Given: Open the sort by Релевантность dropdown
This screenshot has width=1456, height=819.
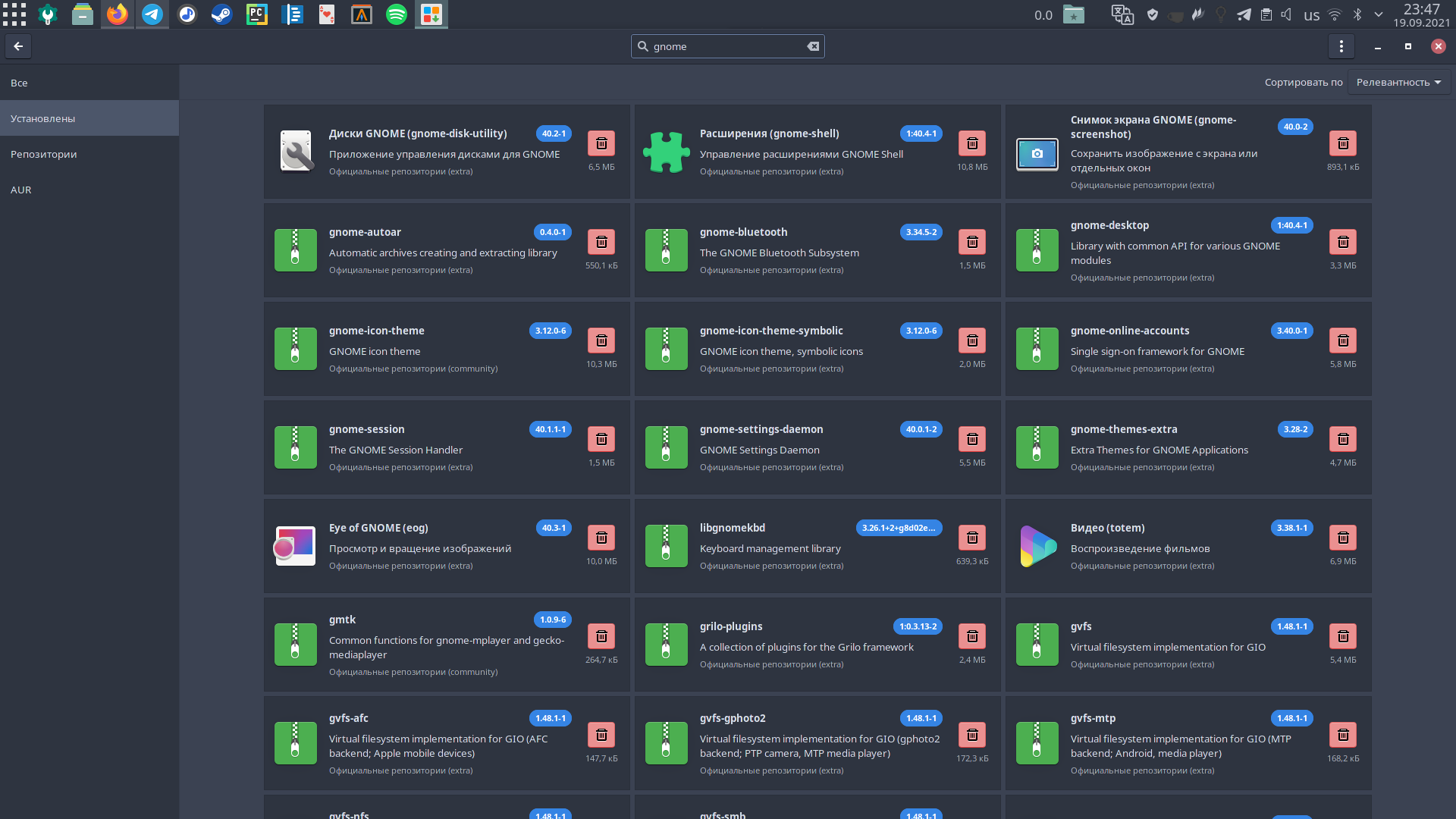Looking at the screenshot, I should tap(1399, 82).
